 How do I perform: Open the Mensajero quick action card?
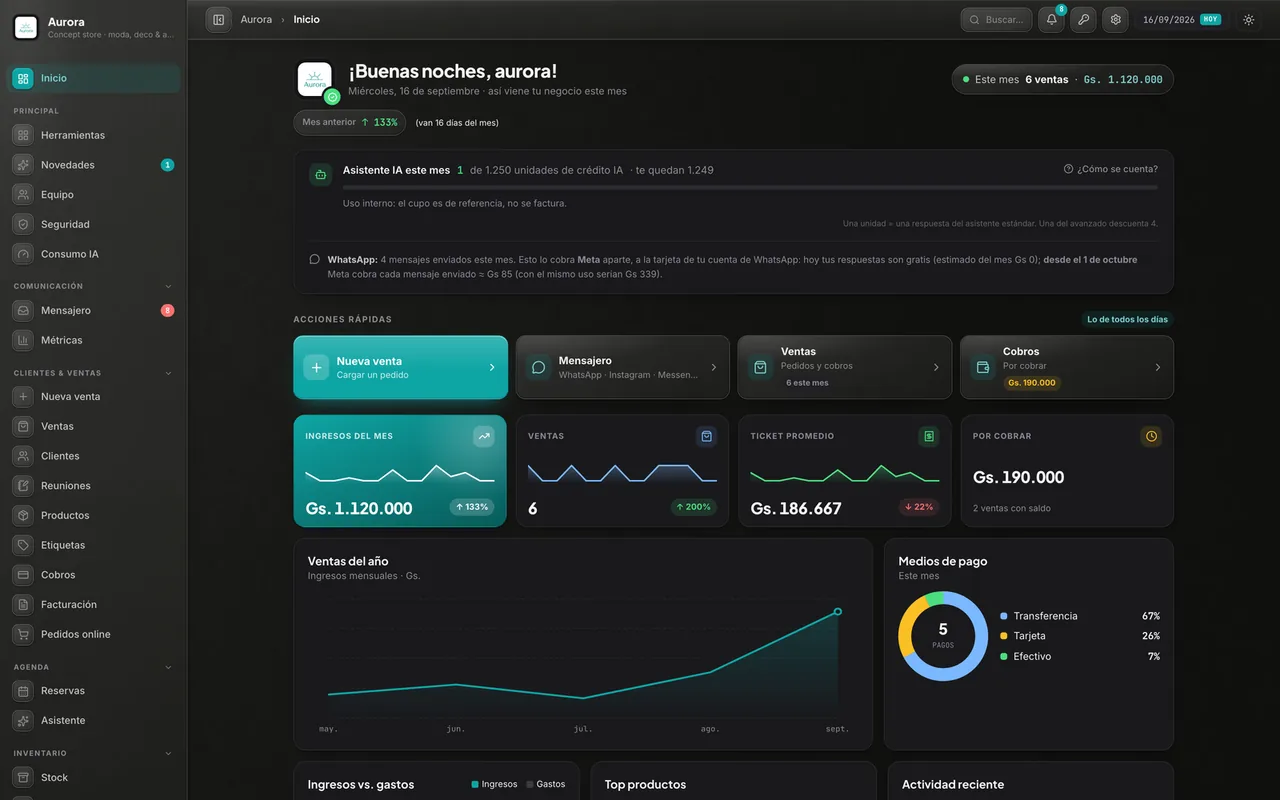tap(622, 367)
